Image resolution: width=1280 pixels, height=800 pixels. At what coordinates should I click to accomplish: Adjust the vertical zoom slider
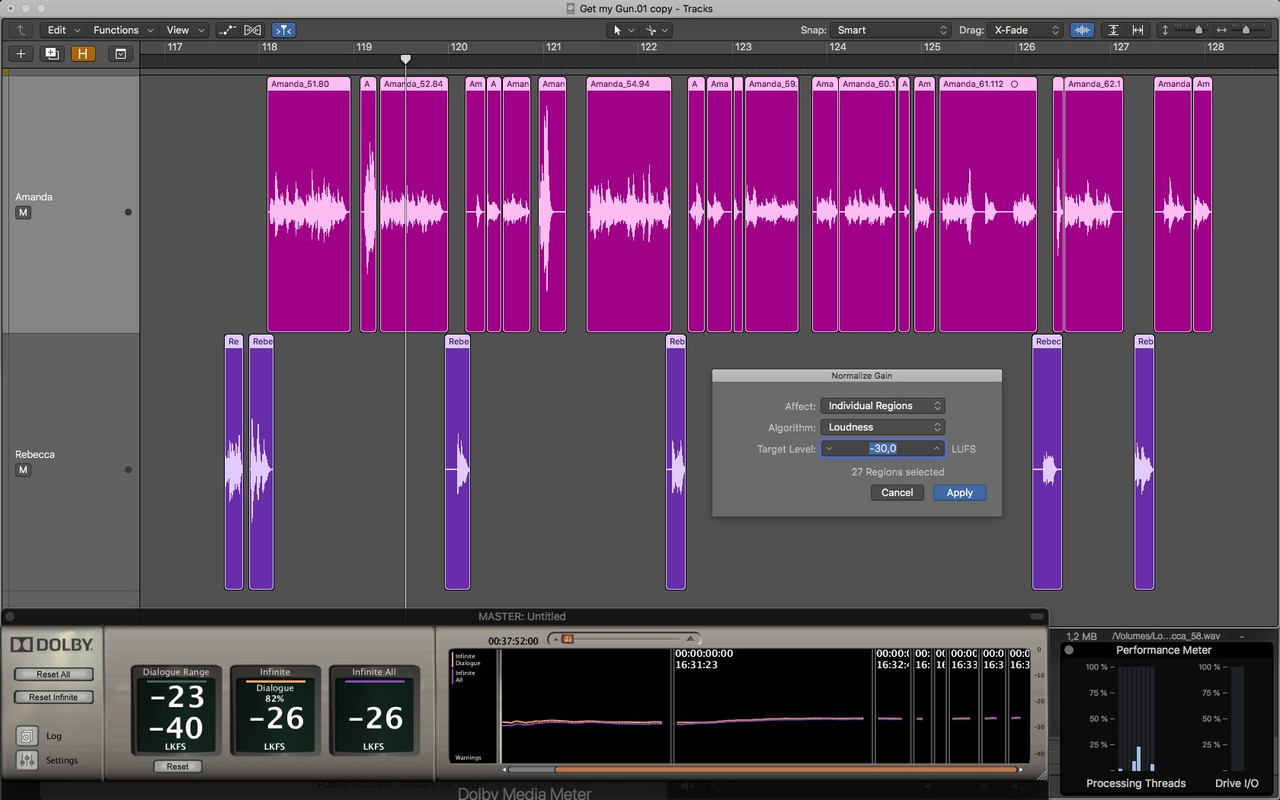[1198, 30]
